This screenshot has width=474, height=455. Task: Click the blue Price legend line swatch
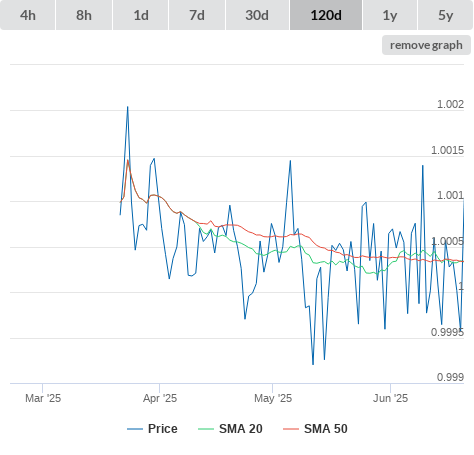pos(135,429)
